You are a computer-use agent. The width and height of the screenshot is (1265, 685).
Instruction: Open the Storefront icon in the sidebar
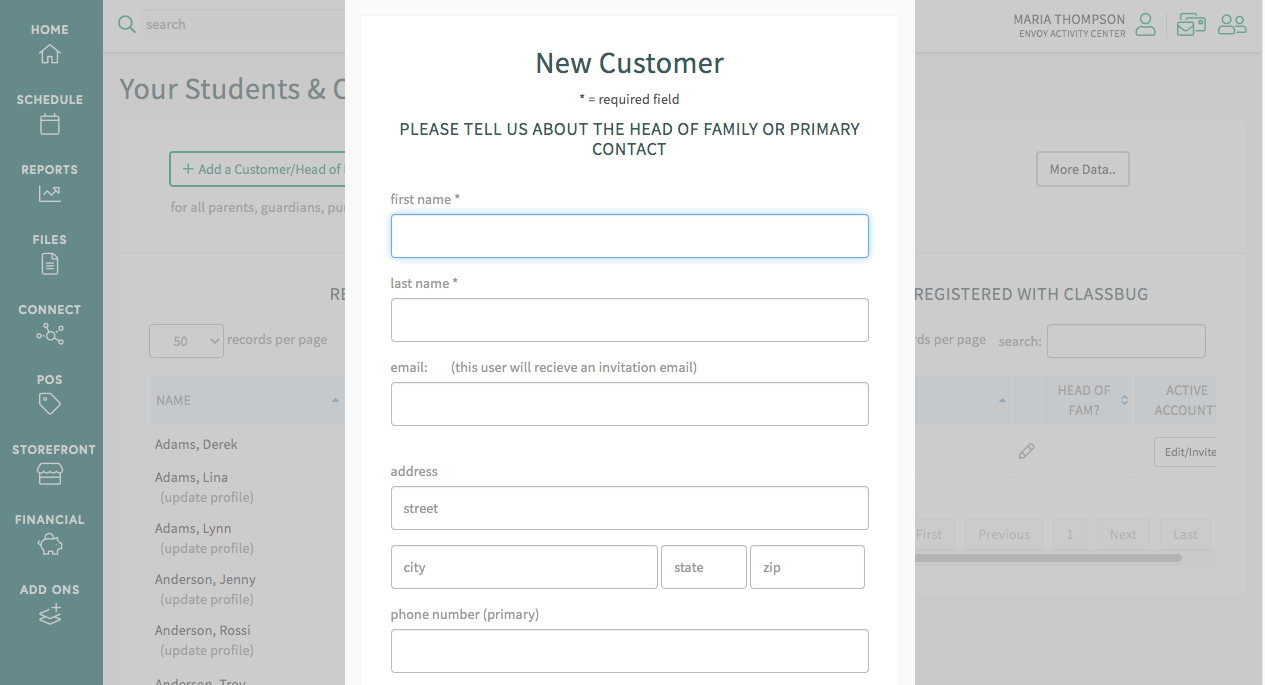tap(49, 474)
